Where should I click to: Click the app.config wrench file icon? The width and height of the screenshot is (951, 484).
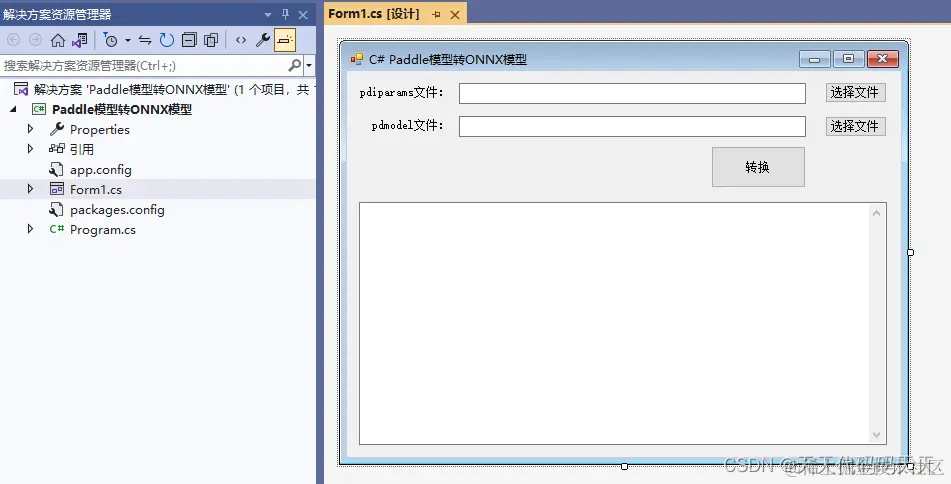(x=56, y=169)
